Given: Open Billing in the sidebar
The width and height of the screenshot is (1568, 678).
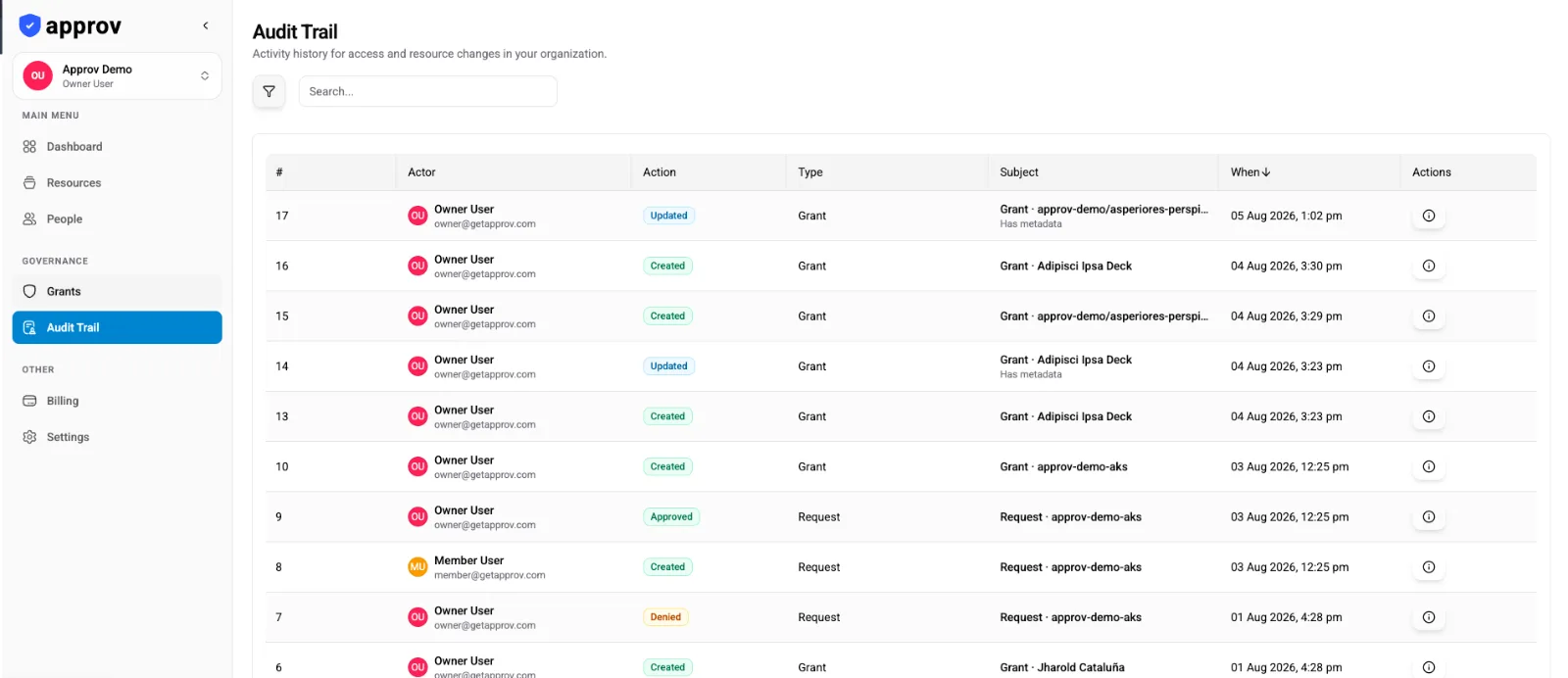Looking at the screenshot, I should (x=117, y=401).
